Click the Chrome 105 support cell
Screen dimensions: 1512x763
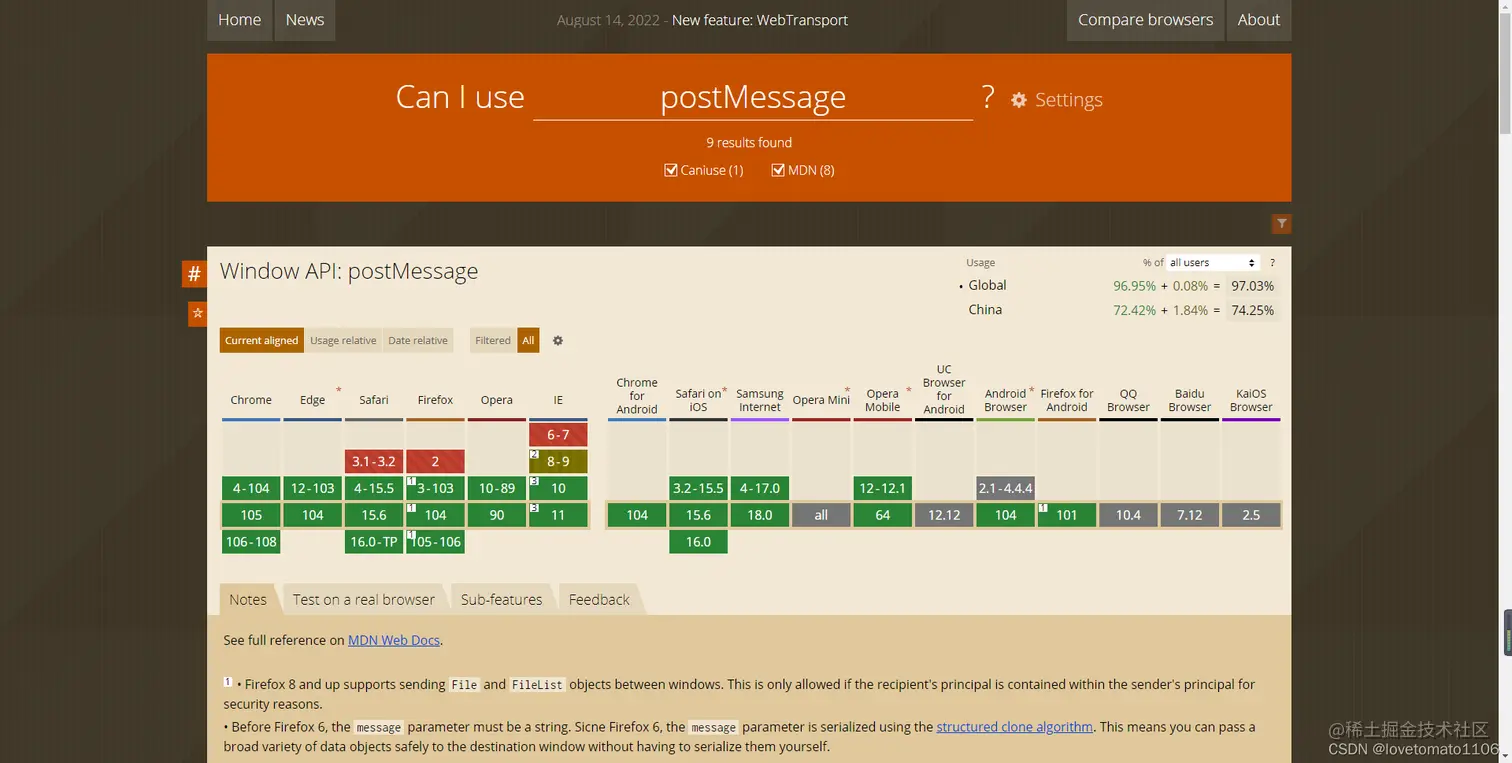tap(251, 515)
